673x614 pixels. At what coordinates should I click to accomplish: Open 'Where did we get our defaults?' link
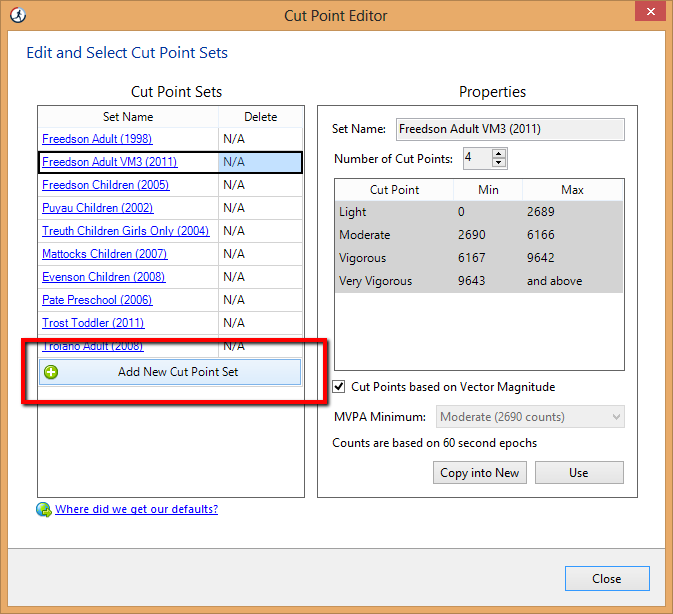pyautogui.click(x=136, y=509)
